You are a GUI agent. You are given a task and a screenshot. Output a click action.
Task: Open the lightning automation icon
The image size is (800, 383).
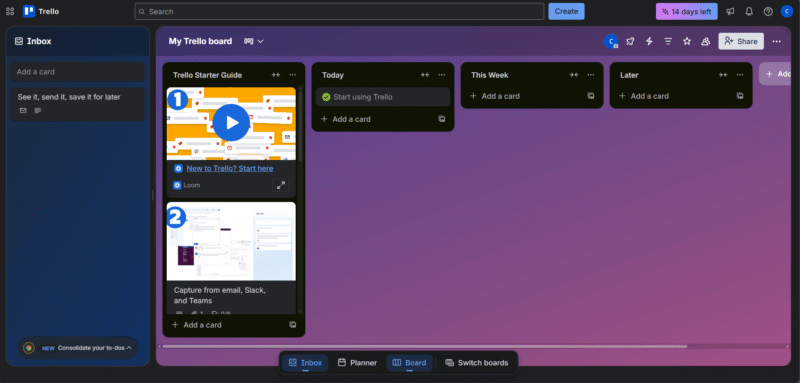pos(649,41)
